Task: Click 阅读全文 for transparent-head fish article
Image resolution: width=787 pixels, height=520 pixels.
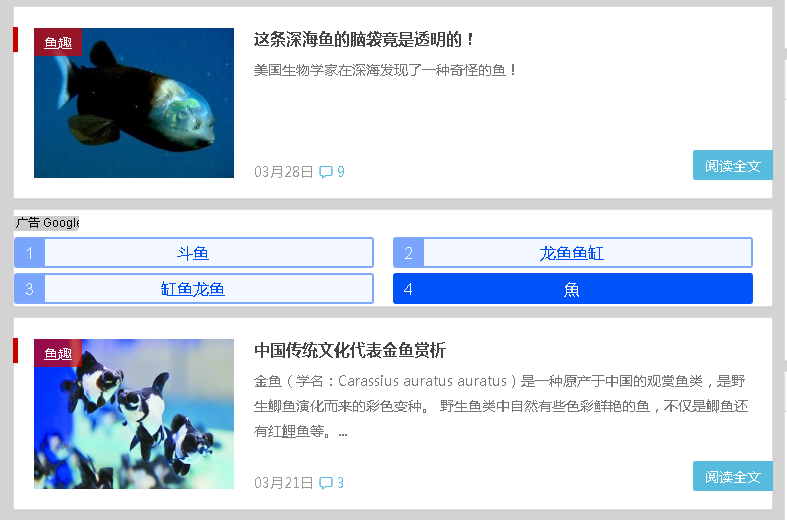Action: point(733,165)
